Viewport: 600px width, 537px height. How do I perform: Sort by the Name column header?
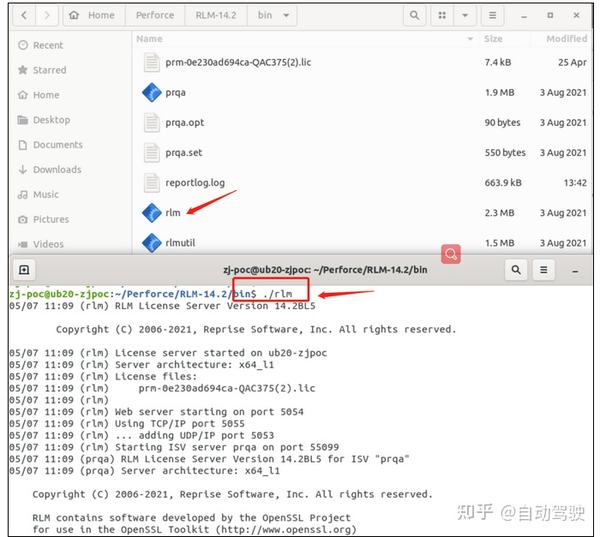coord(150,39)
